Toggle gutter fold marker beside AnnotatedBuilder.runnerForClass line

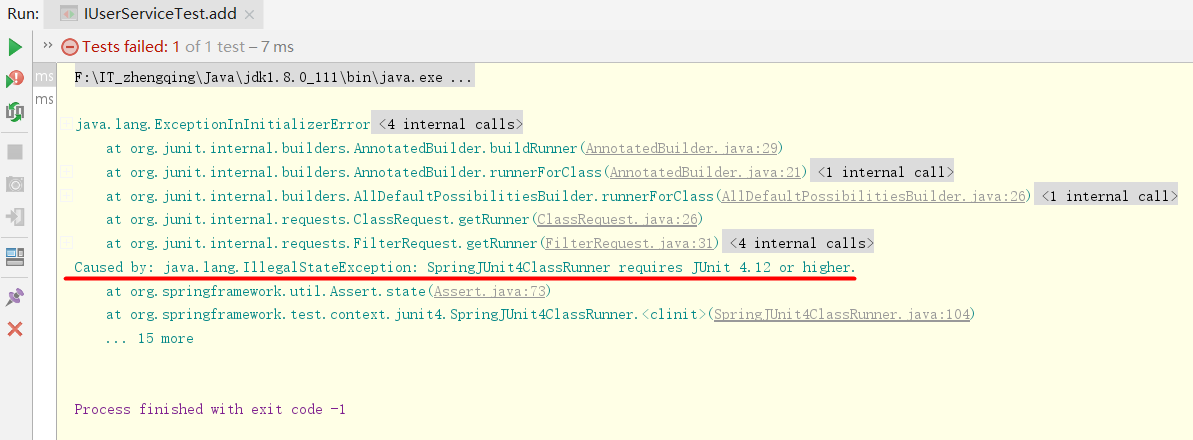67,172
